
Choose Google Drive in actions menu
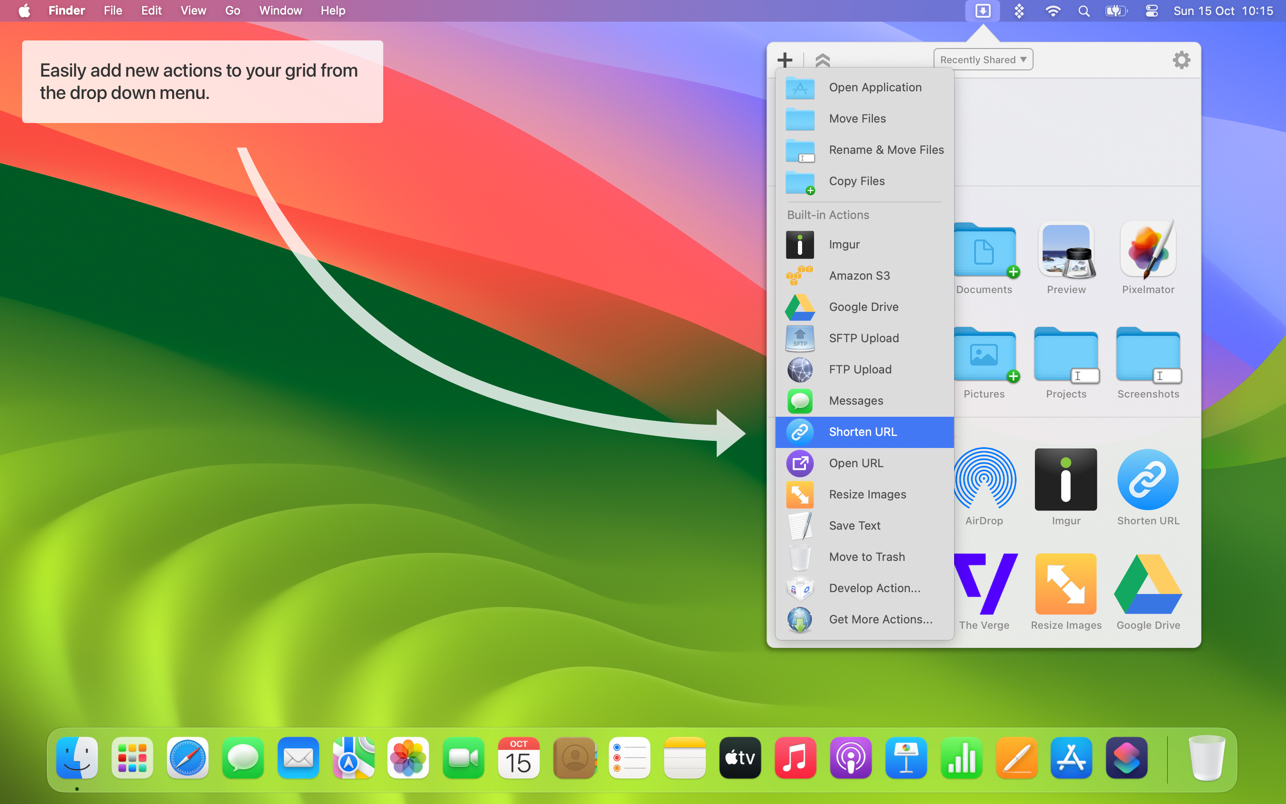pyautogui.click(x=864, y=307)
